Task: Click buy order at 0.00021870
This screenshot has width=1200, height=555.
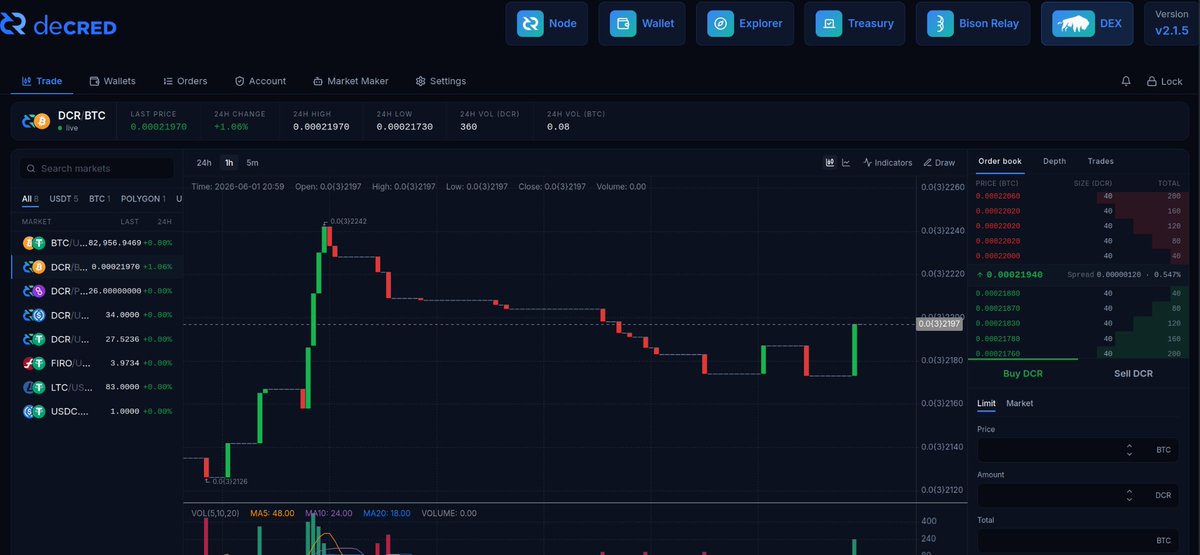Action: click(1078, 308)
